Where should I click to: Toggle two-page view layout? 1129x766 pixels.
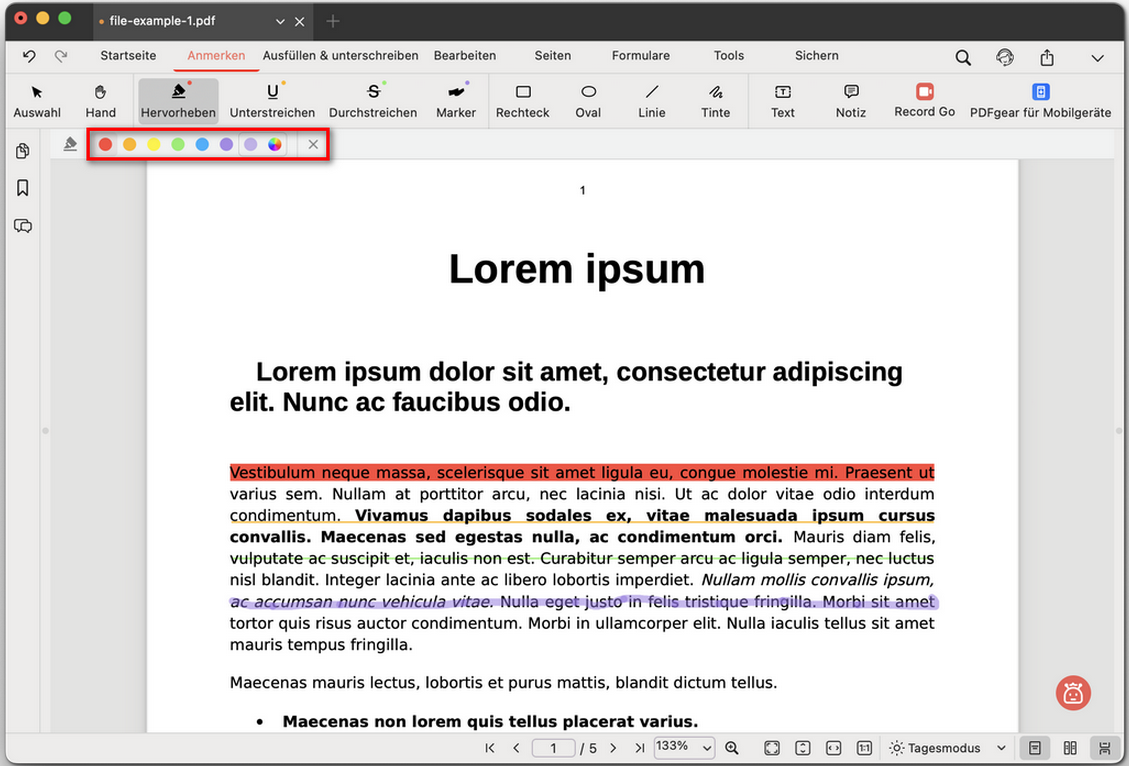coord(1069,748)
